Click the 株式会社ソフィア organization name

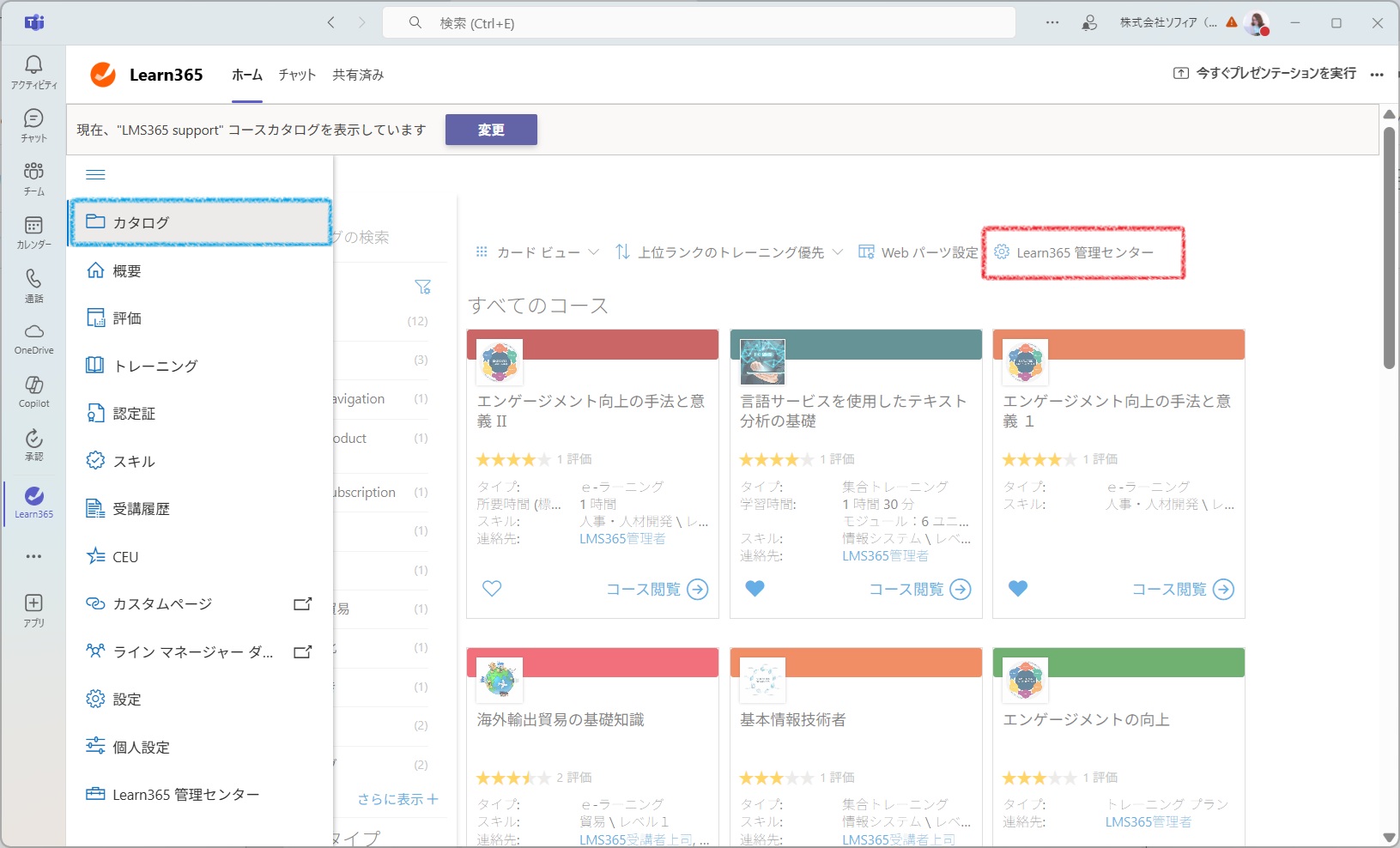(x=1168, y=23)
